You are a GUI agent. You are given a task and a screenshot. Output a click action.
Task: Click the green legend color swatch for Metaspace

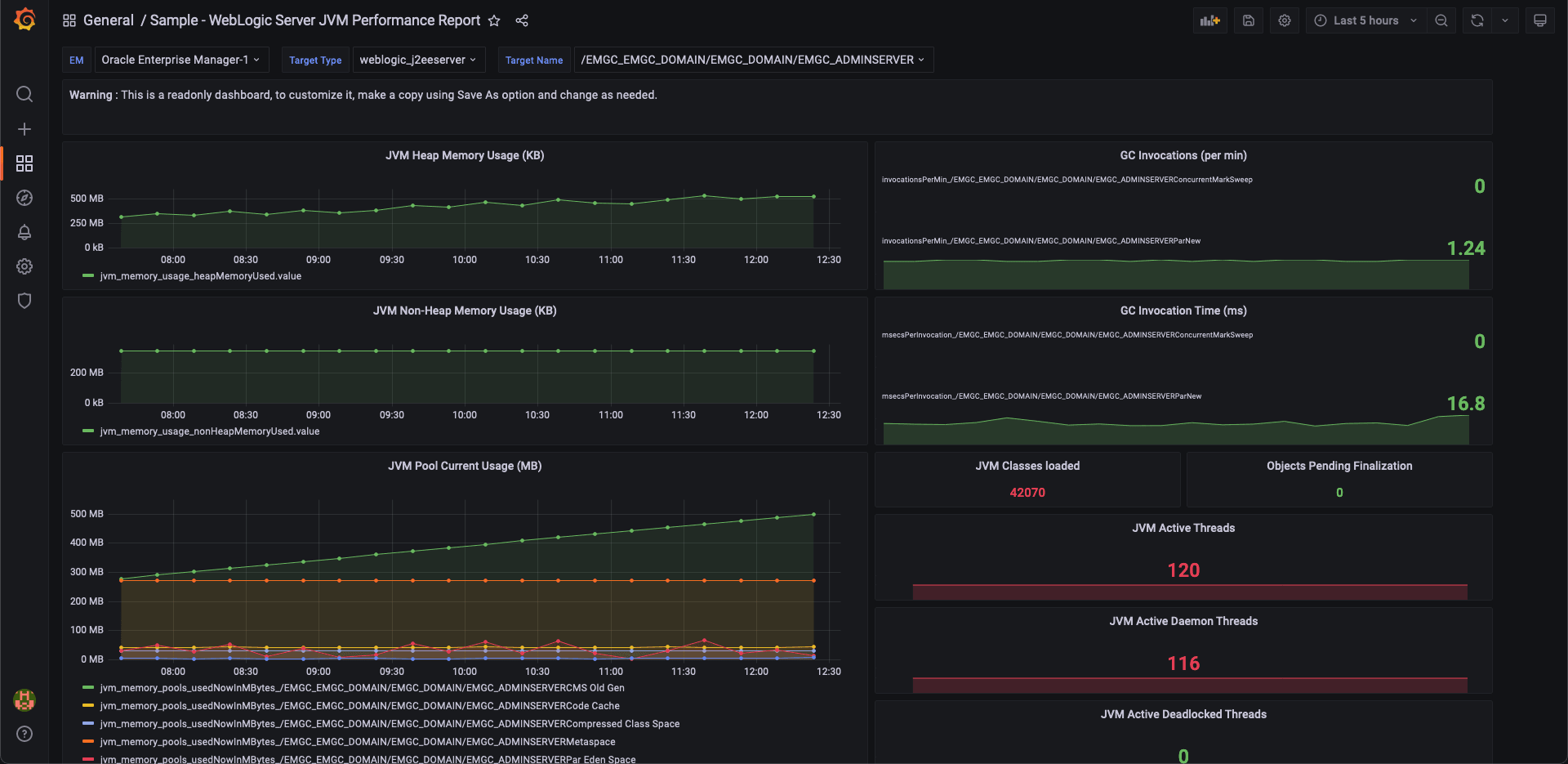pos(87,741)
